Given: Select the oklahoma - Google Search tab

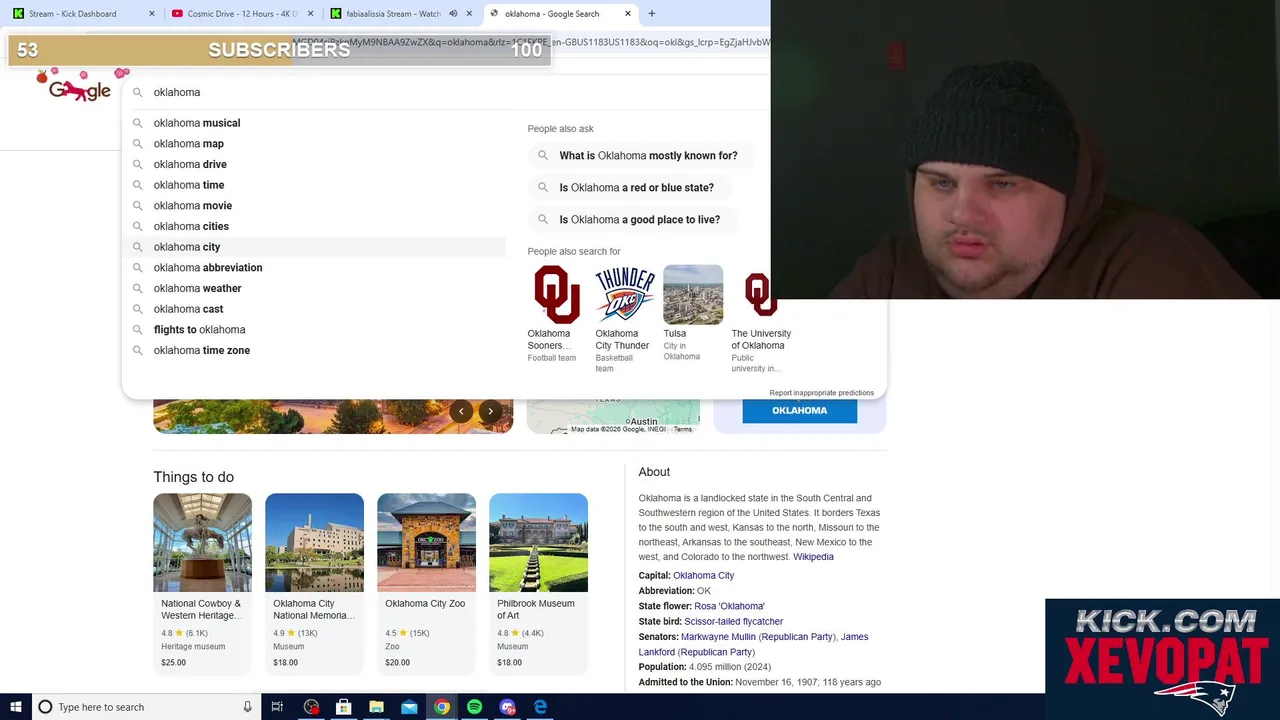Looking at the screenshot, I should (560, 14).
